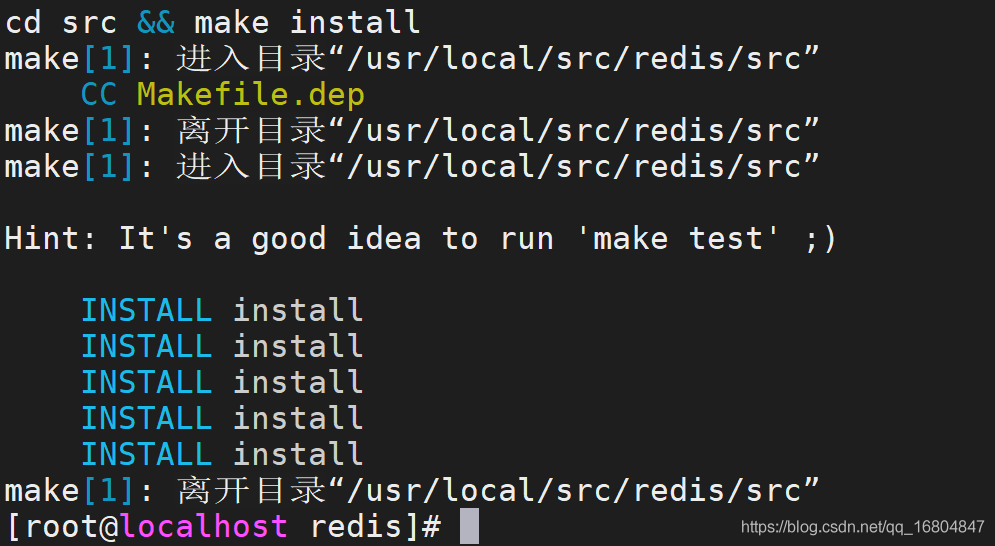This screenshot has height=546, width=995.
Task: Click the word Hint: at the line start
Action: coord(50,239)
